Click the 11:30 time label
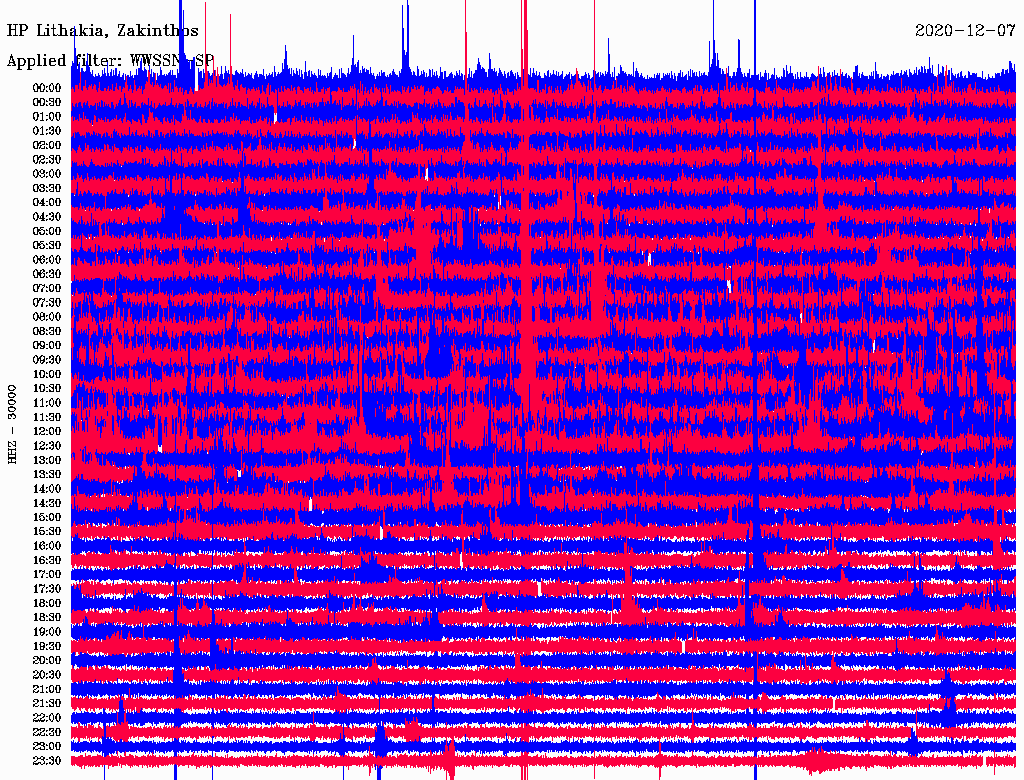 pos(47,417)
